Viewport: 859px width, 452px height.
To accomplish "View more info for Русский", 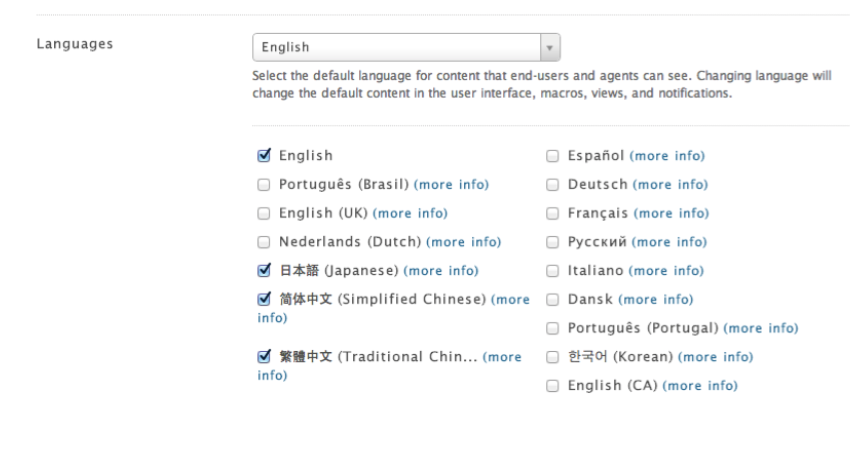I will [669, 242].
